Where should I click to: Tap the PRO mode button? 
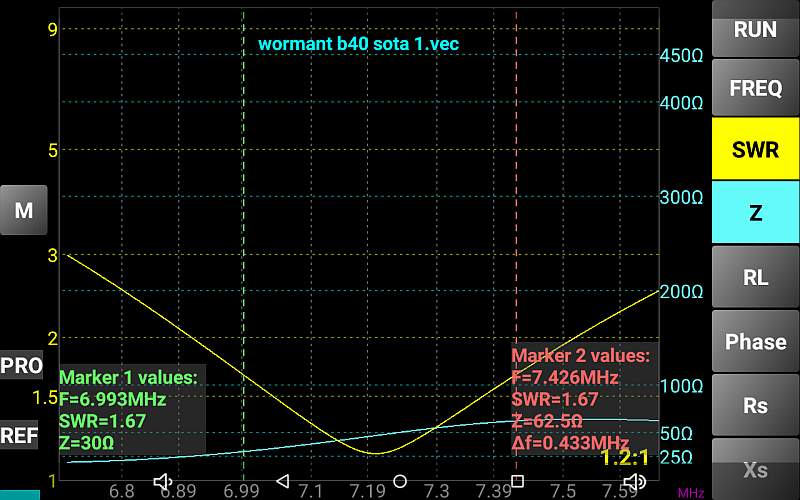click(x=22, y=366)
